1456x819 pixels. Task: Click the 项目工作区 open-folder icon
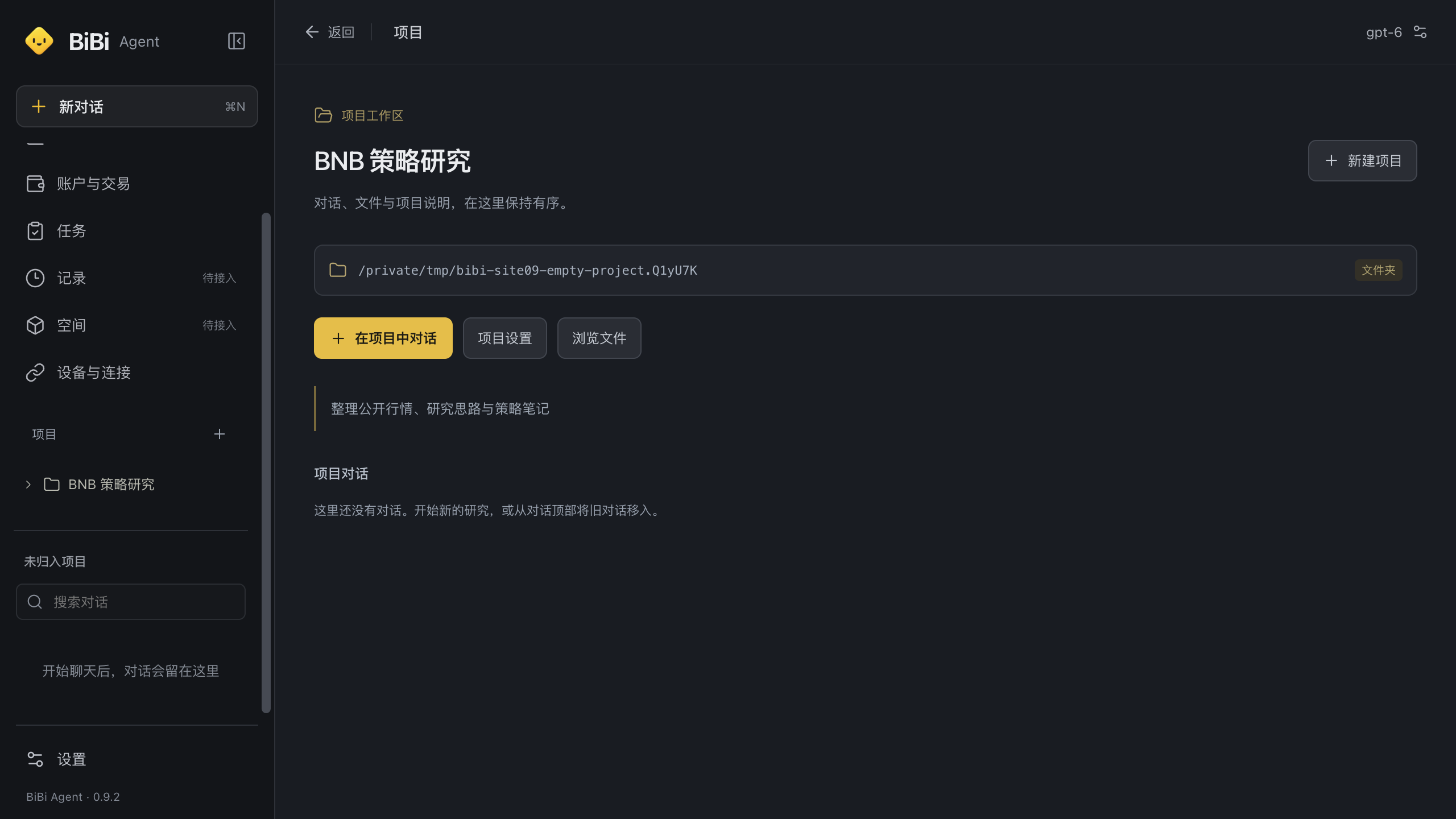point(324,115)
